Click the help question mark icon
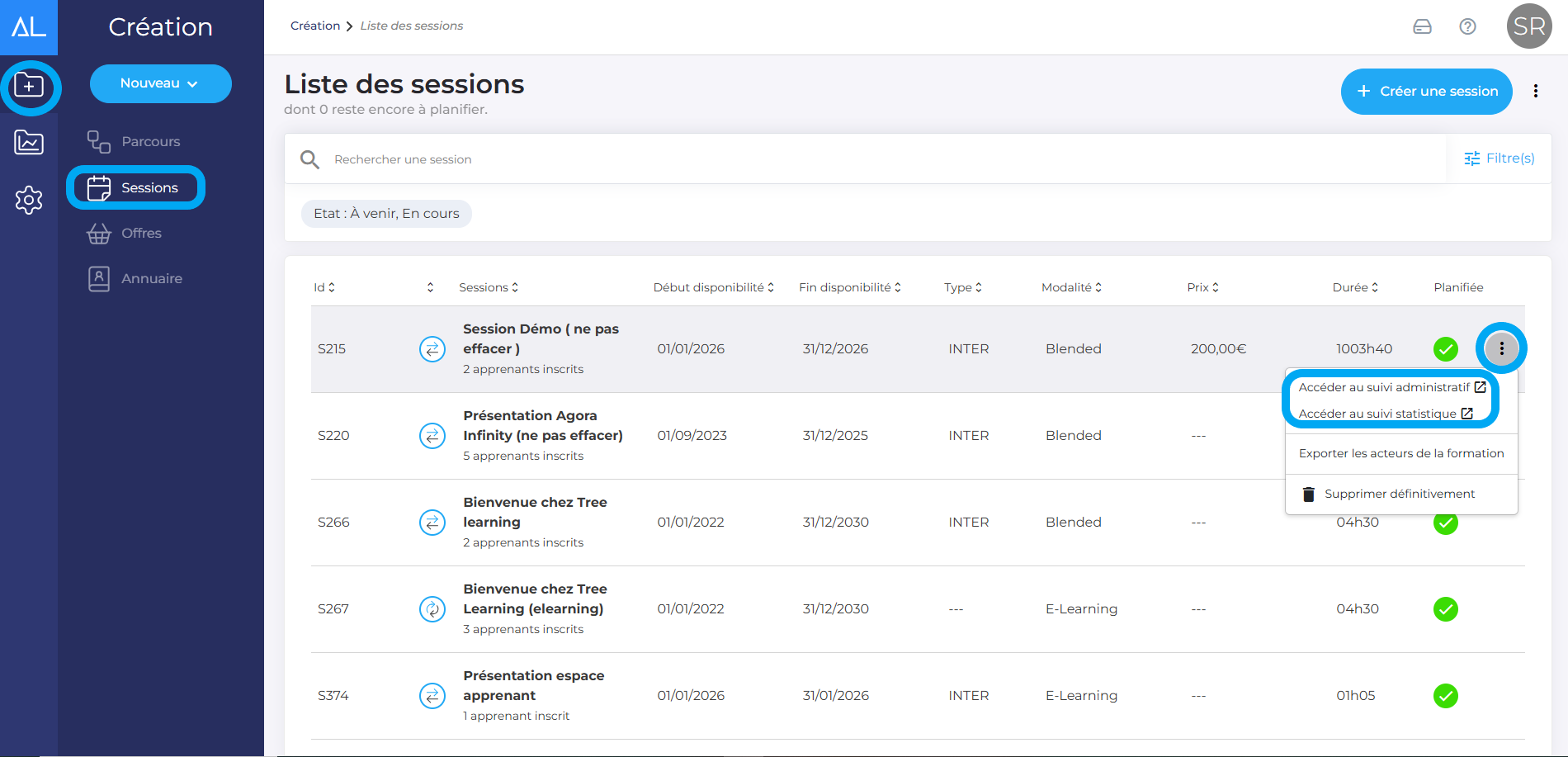Viewport: 1568px width, 757px height. tap(1467, 26)
